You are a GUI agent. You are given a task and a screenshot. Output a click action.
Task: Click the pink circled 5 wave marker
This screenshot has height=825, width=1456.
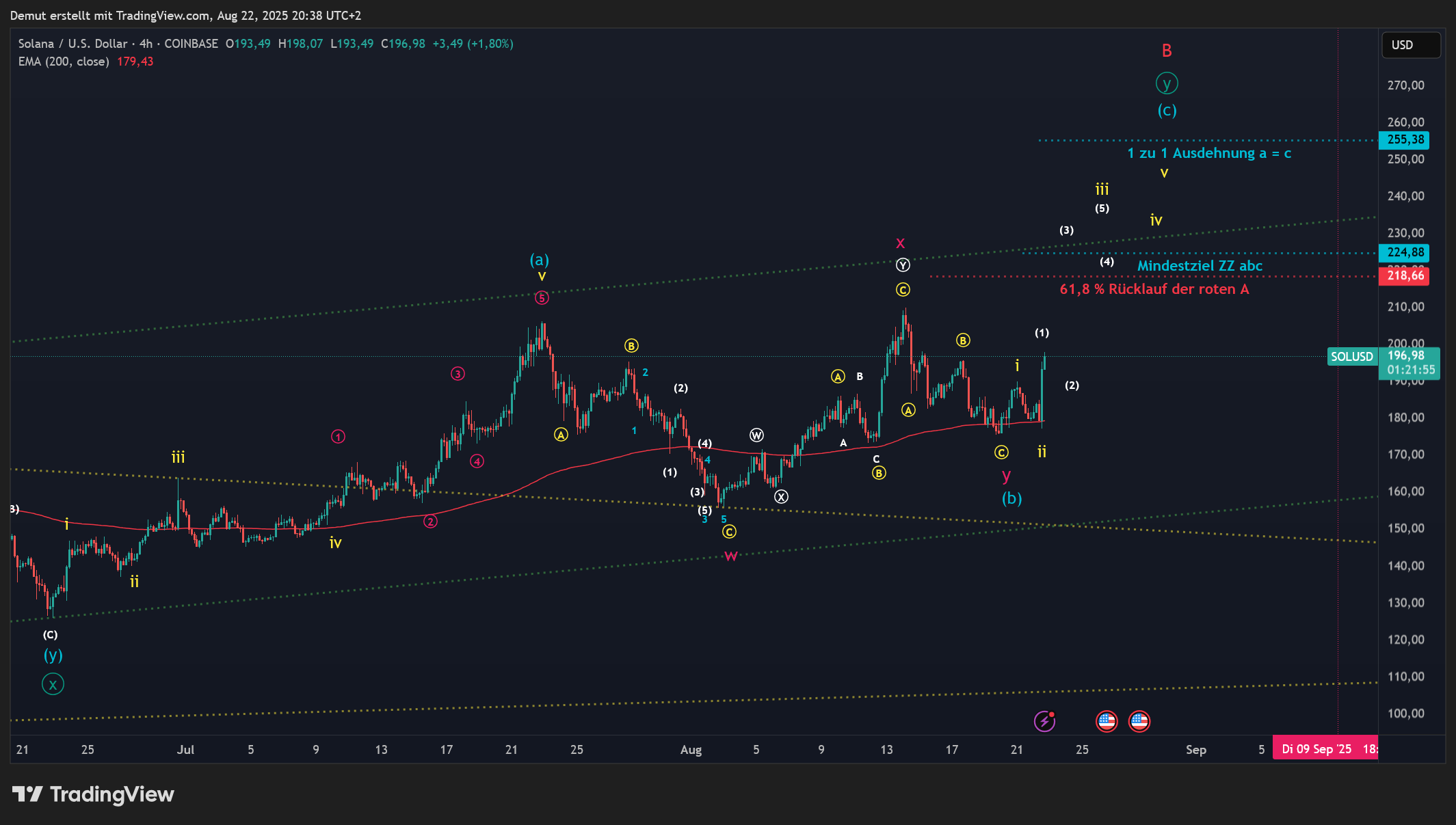(x=542, y=297)
